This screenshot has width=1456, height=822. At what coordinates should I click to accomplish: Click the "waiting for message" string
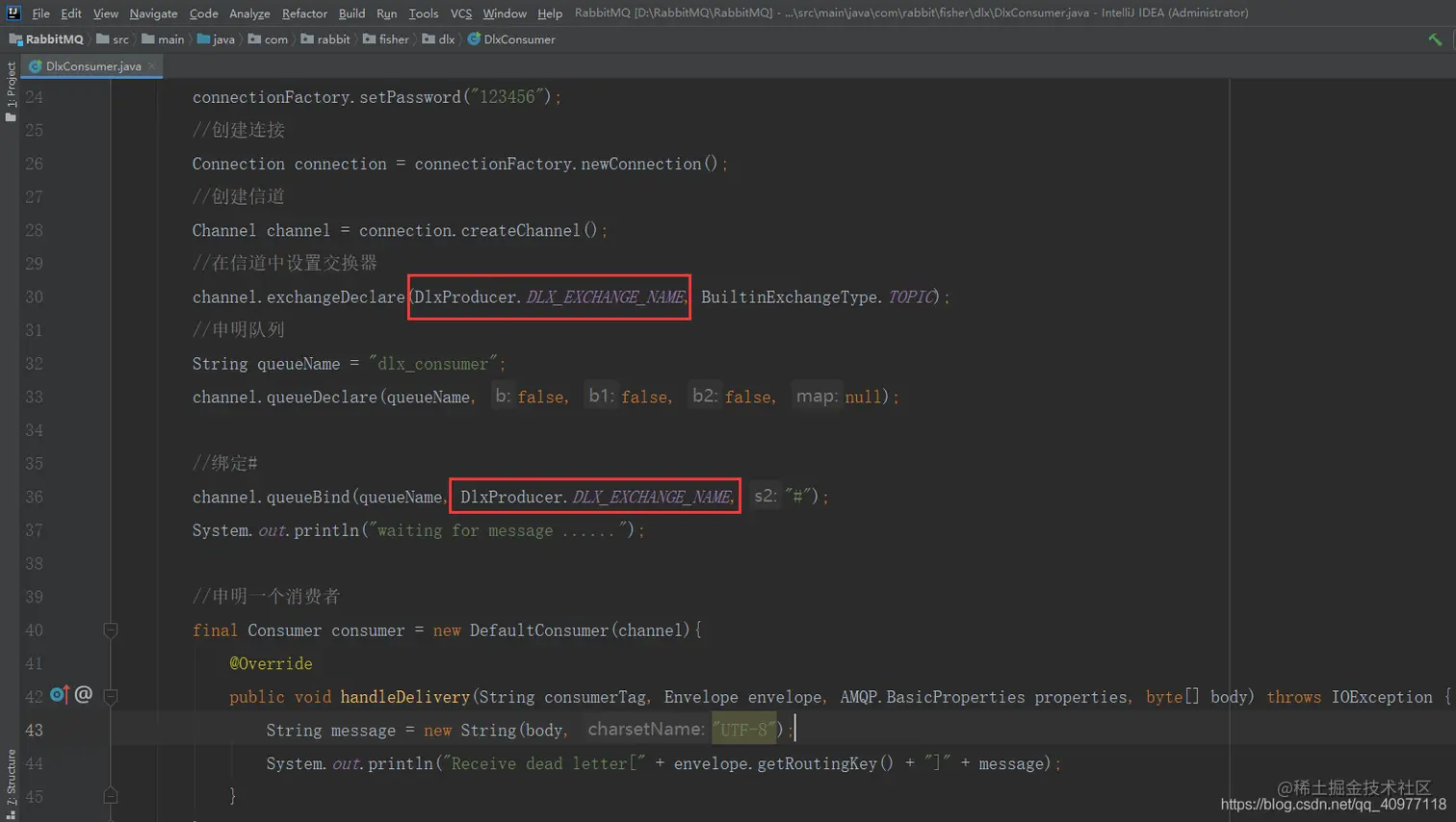pyautogui.click(x=498, y=530)
